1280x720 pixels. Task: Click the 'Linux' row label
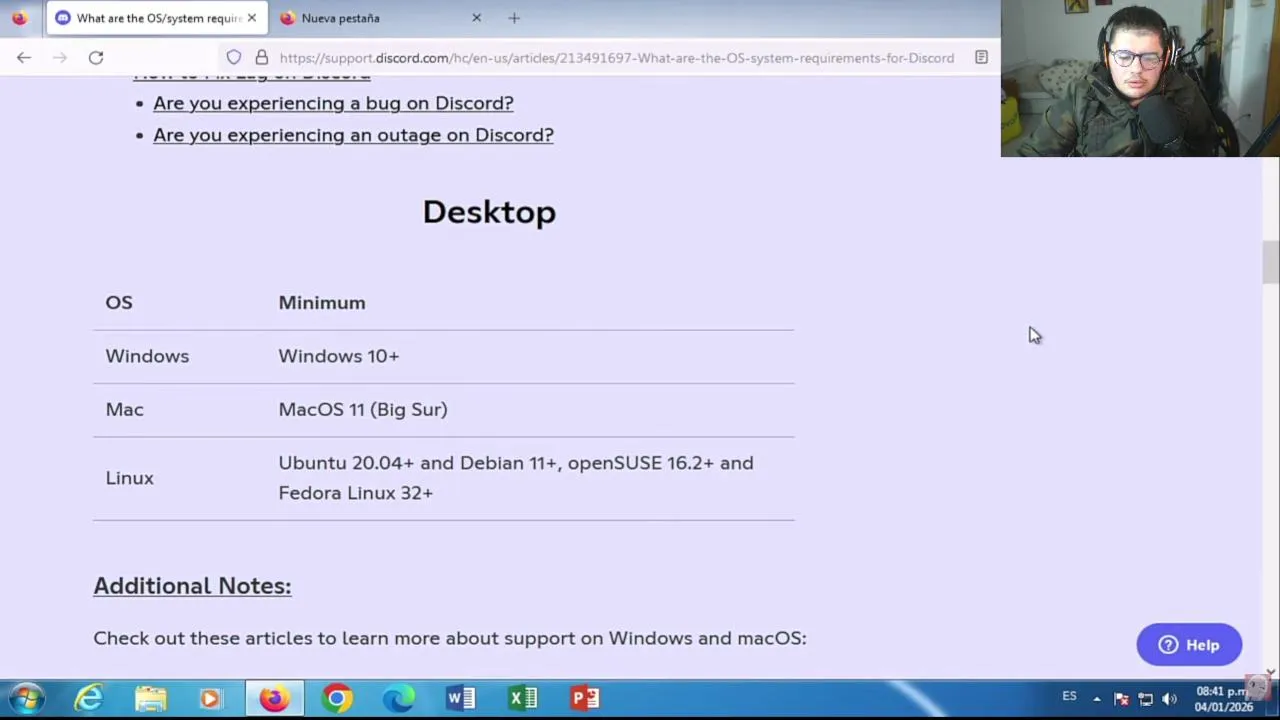coord(130,478)
